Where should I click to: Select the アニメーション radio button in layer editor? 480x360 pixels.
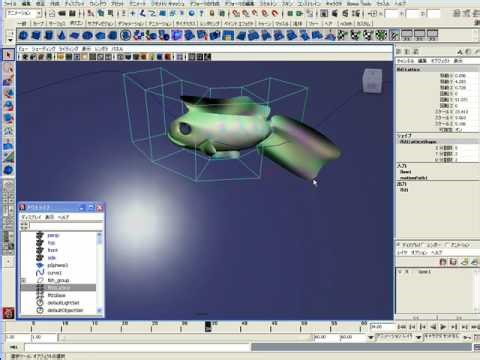(447, 245)
